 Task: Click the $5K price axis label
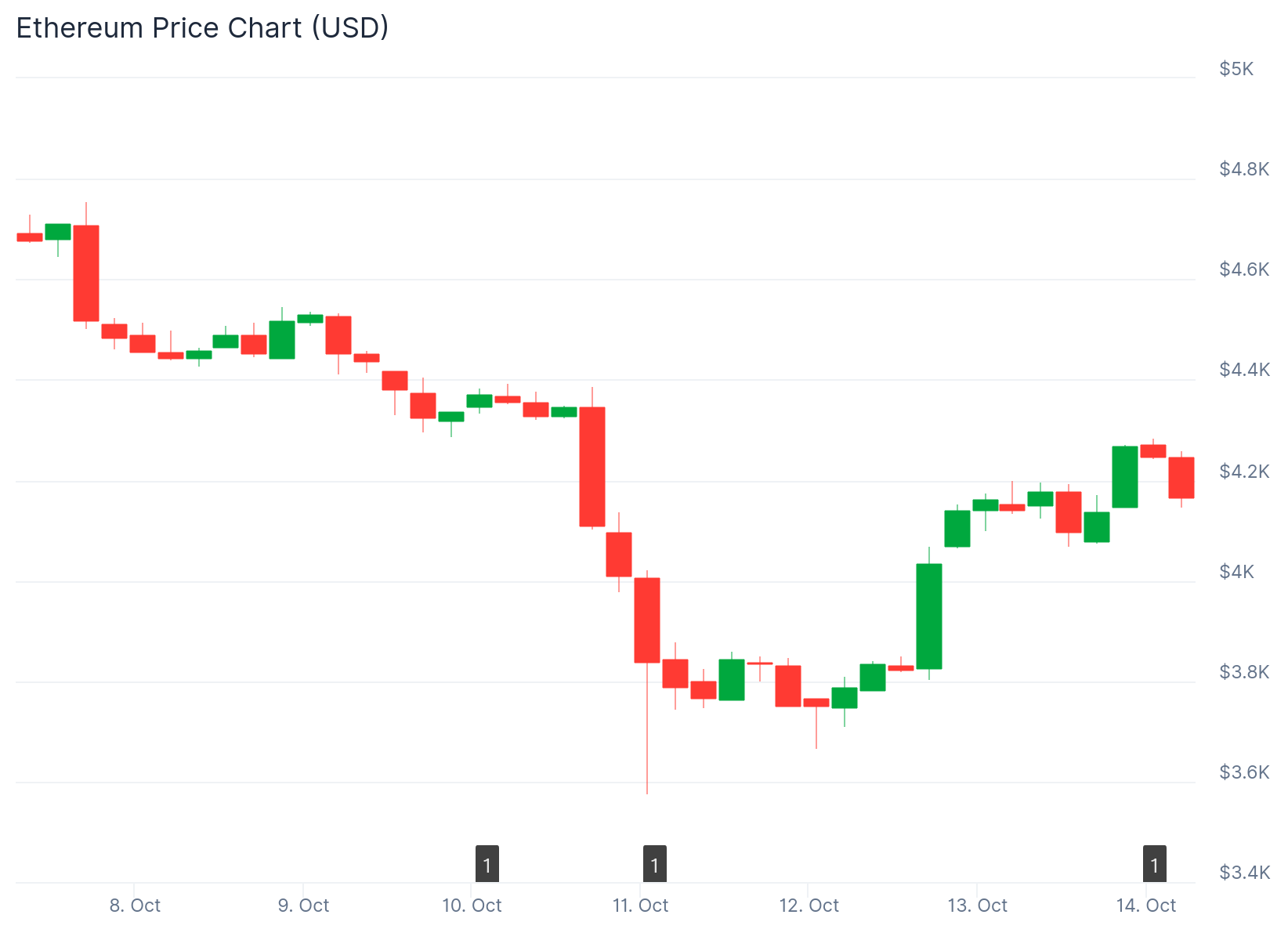coord(1236,69)
